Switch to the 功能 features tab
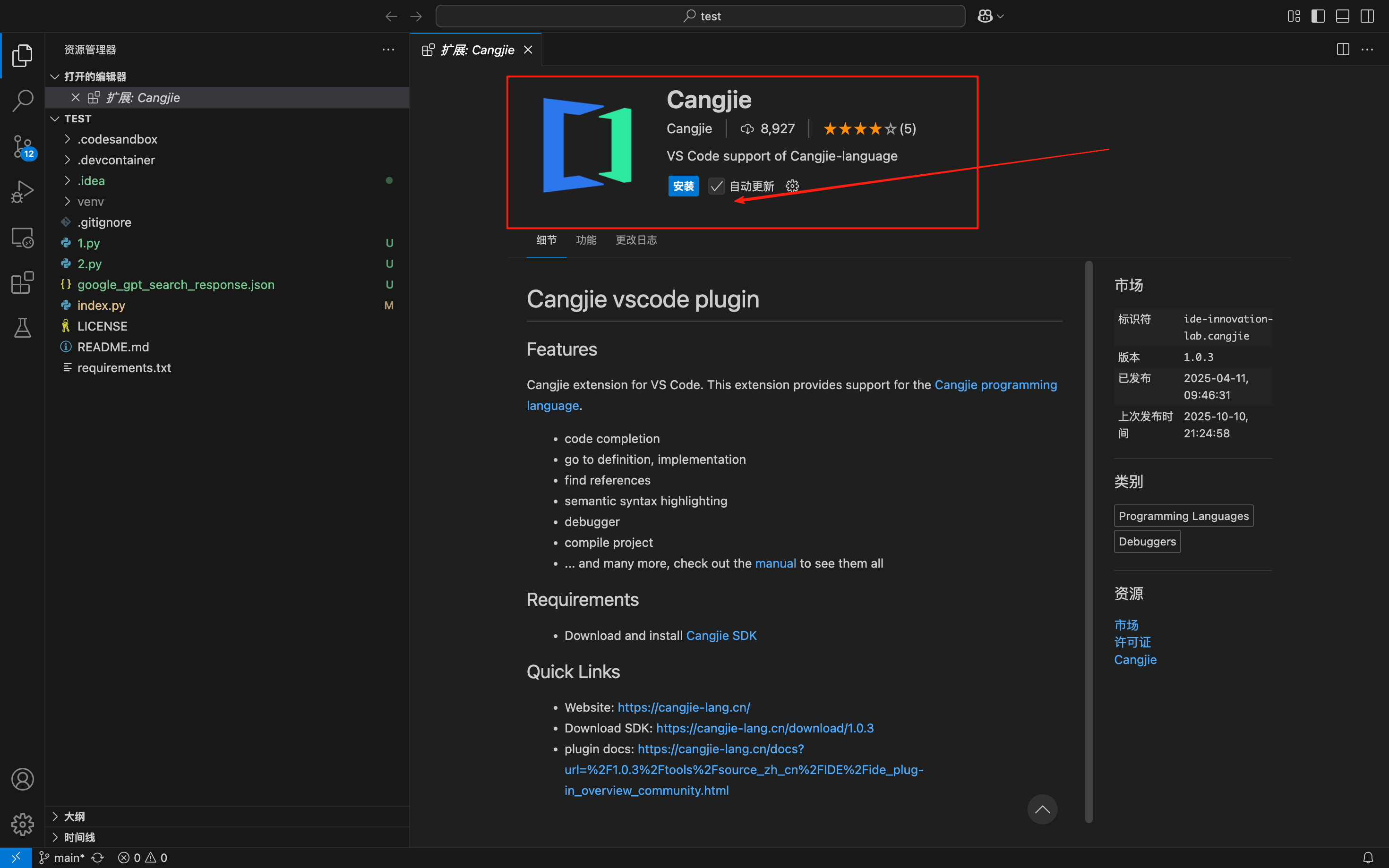Viewport: 1389px width, 868px height. coord(586,240)
